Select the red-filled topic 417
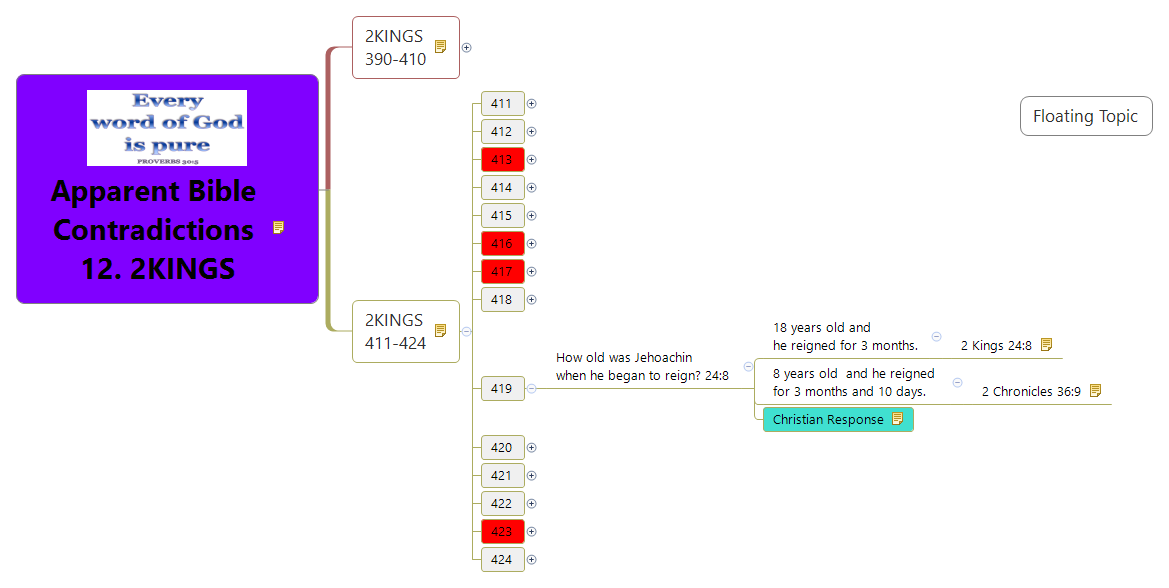 pos(503,271)
